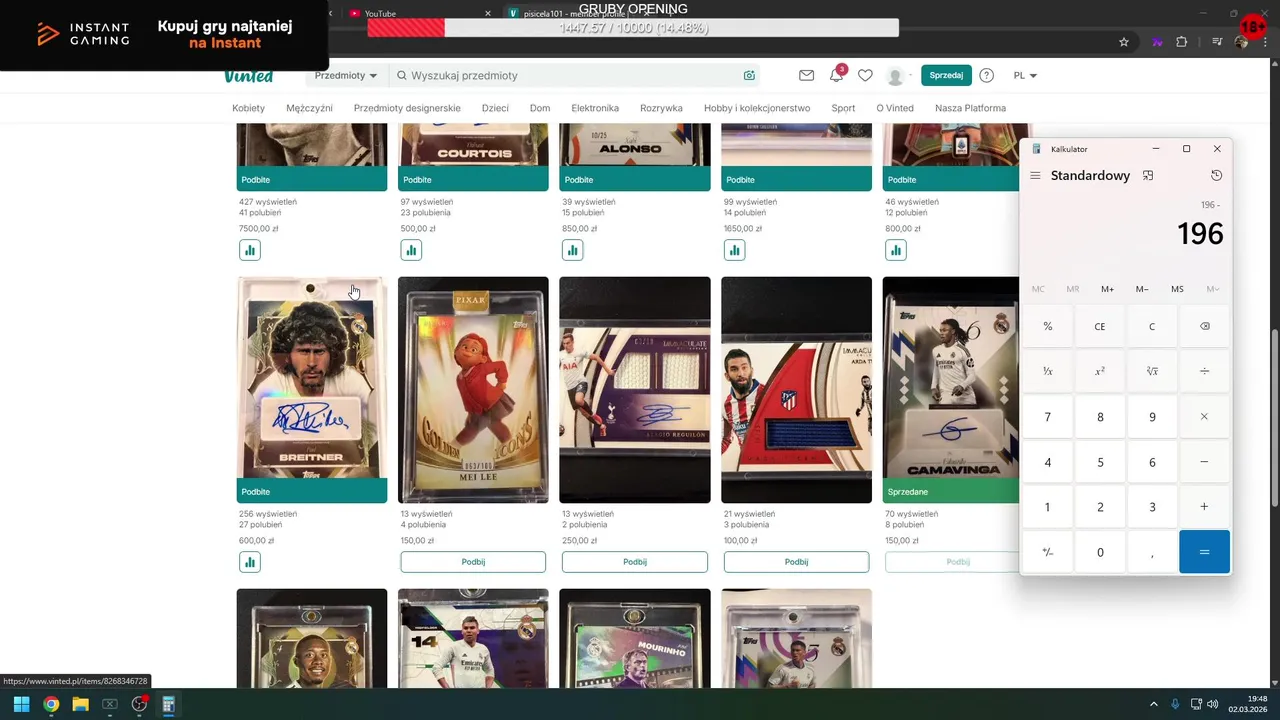Open the Sport category menu

843,108
